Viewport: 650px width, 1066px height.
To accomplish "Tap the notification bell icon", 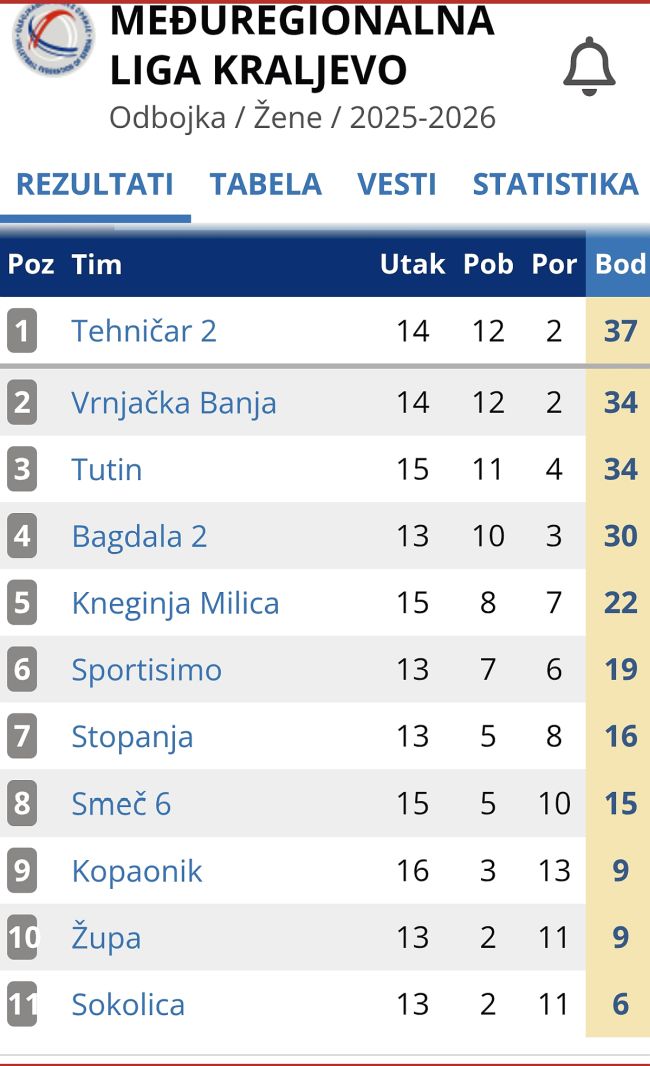I will coord(589,67).
